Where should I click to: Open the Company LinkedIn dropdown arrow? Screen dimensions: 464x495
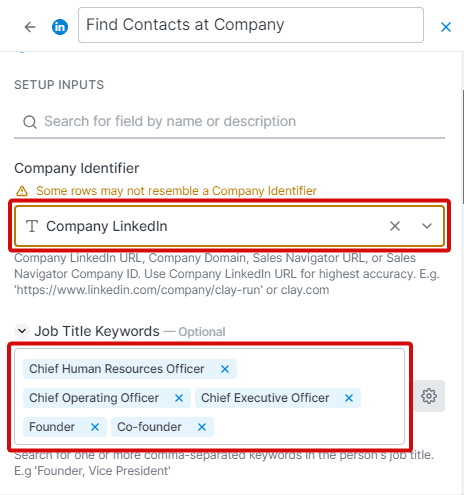click(x=427, y=226)
